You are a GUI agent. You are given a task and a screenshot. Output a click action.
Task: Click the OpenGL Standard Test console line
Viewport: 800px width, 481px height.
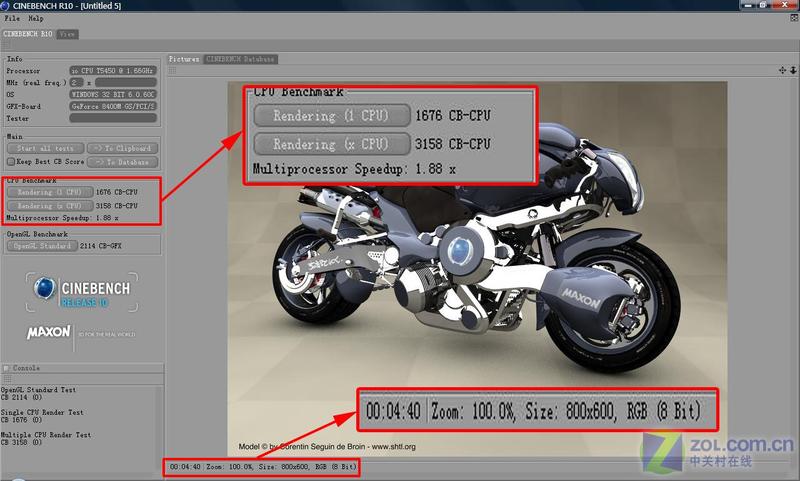click(38, 390)
